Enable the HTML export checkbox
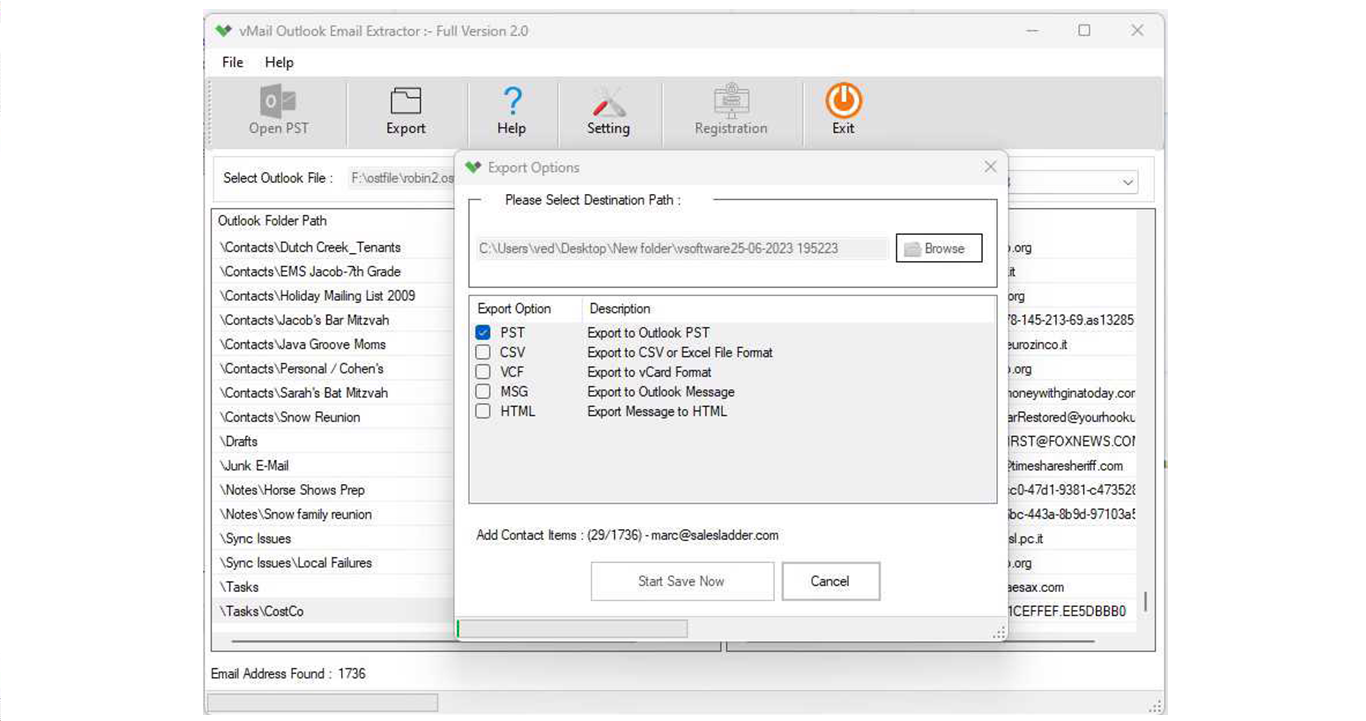Viewport: 1366px width, 721px height. click(483, 411)
